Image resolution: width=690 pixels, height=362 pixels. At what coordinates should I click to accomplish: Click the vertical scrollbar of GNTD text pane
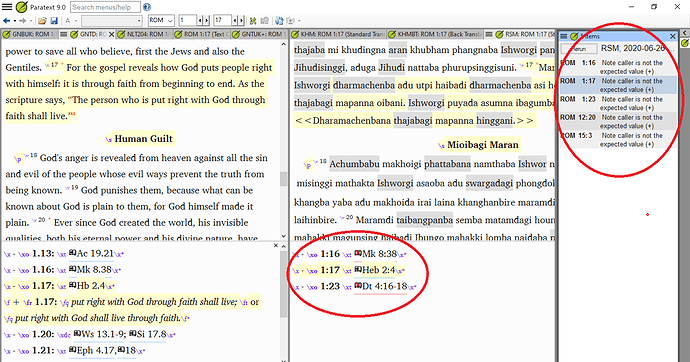click(x=283, y=140)
